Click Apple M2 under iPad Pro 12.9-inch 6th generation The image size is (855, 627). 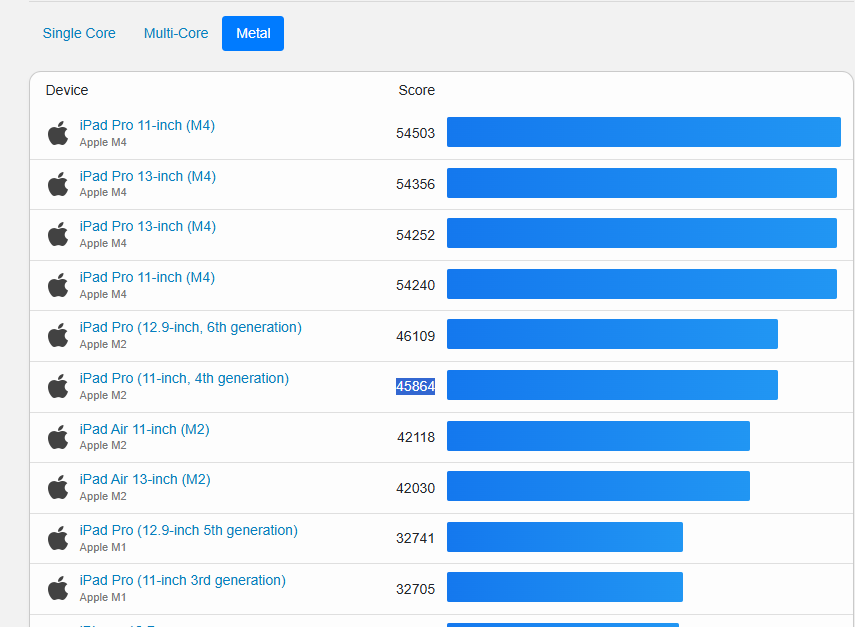[x=103, y=345]
